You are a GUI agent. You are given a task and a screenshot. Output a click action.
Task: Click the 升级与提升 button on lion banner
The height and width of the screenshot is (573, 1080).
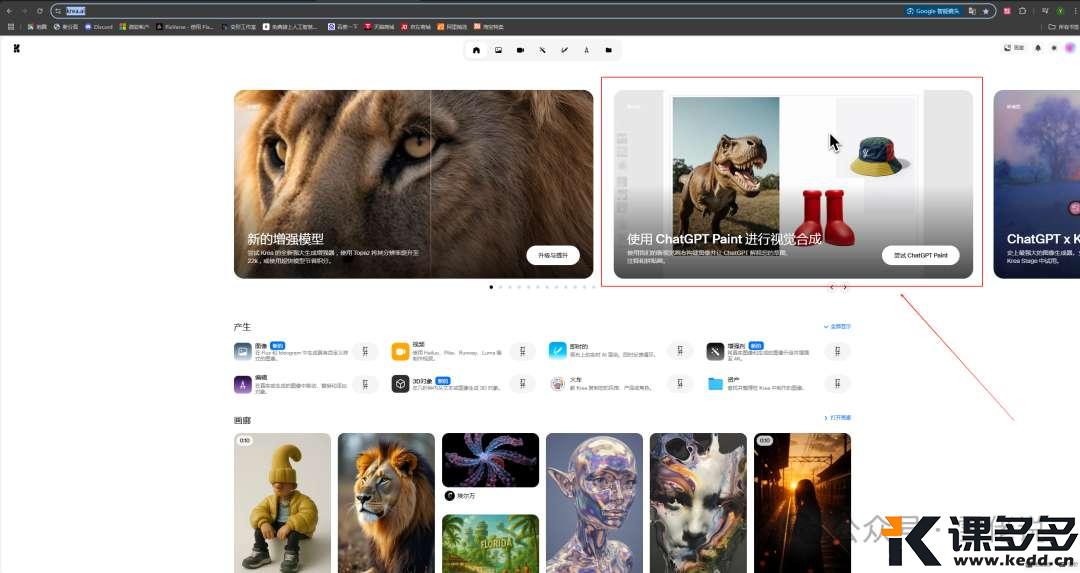pos(552,256)
